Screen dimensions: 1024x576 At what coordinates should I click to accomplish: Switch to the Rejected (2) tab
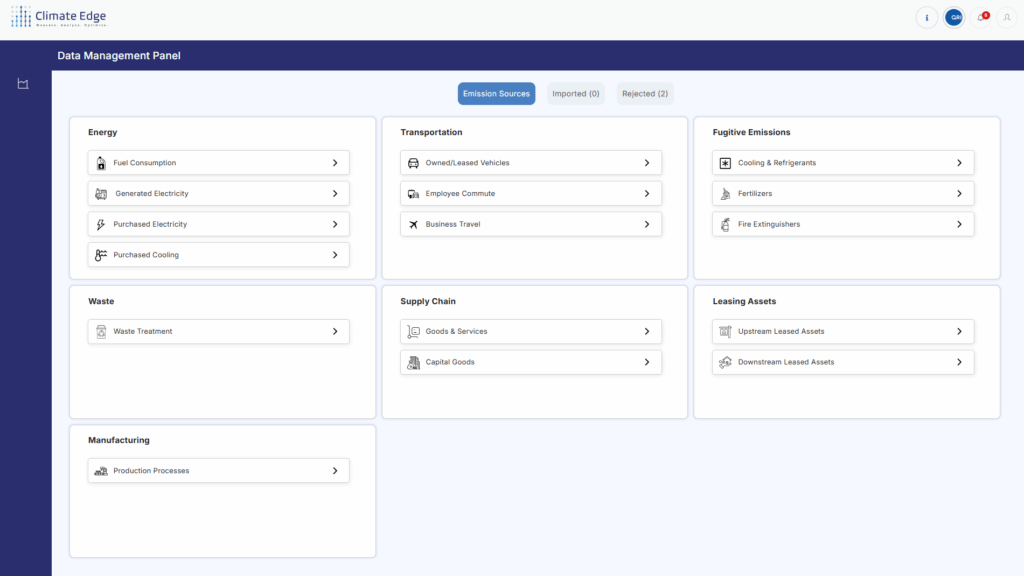pyautogui.click(x=645, y=94)
